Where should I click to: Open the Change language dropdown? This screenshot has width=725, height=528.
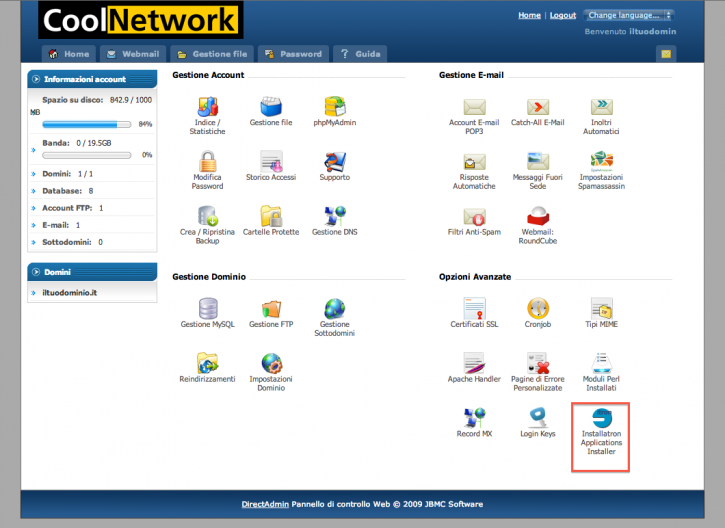pos(629,15)
